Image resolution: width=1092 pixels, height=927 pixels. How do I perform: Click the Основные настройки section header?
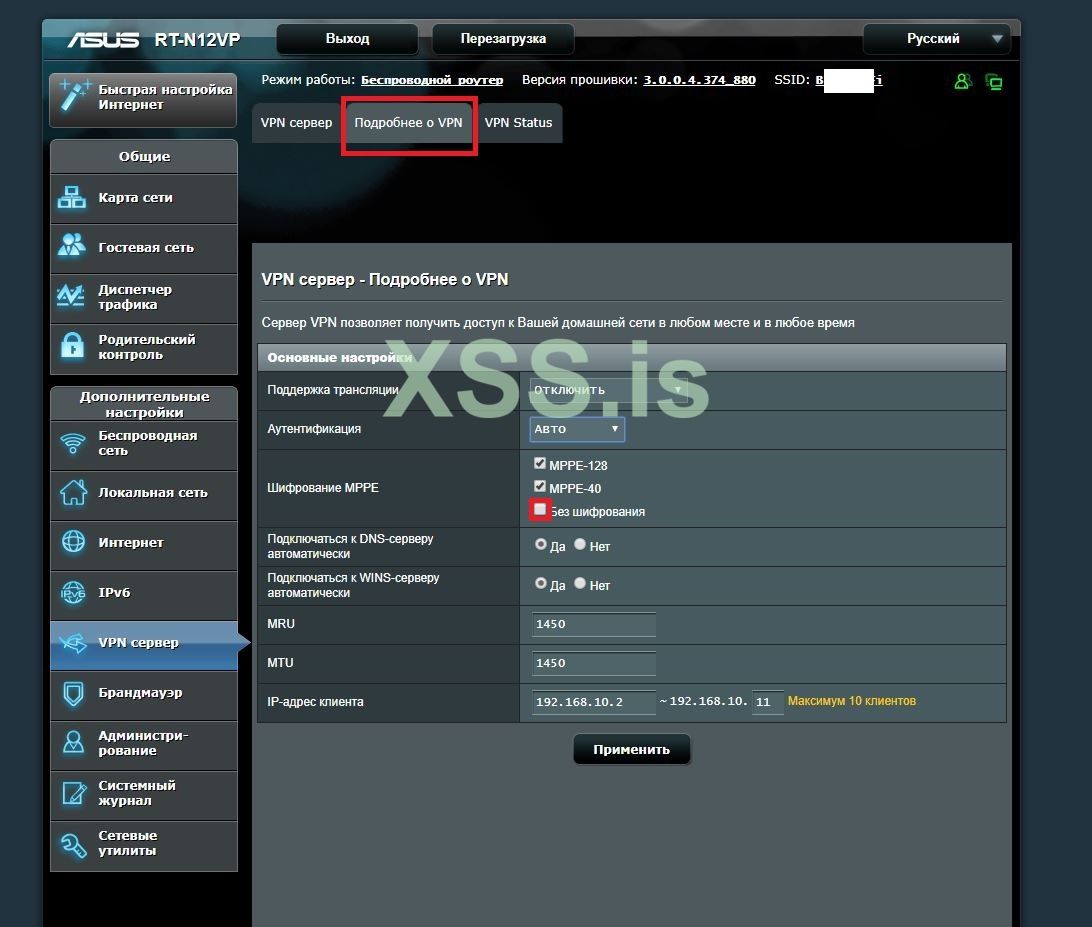pos(632,357)
